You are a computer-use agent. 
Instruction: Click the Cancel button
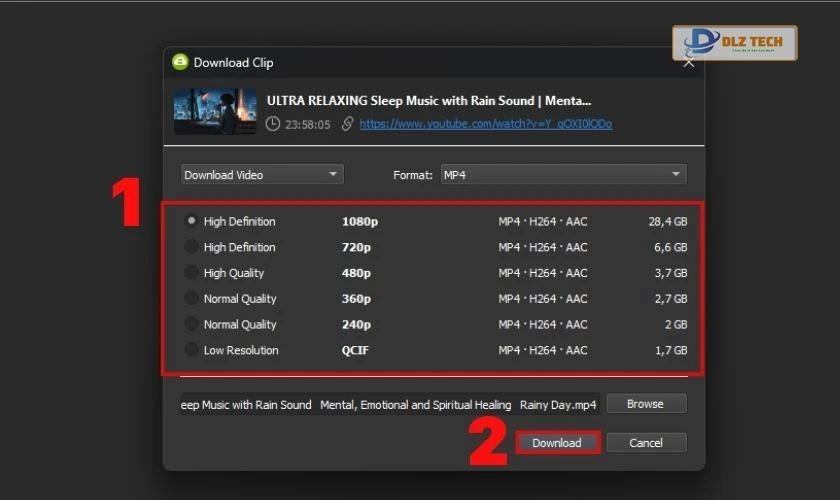646,443
